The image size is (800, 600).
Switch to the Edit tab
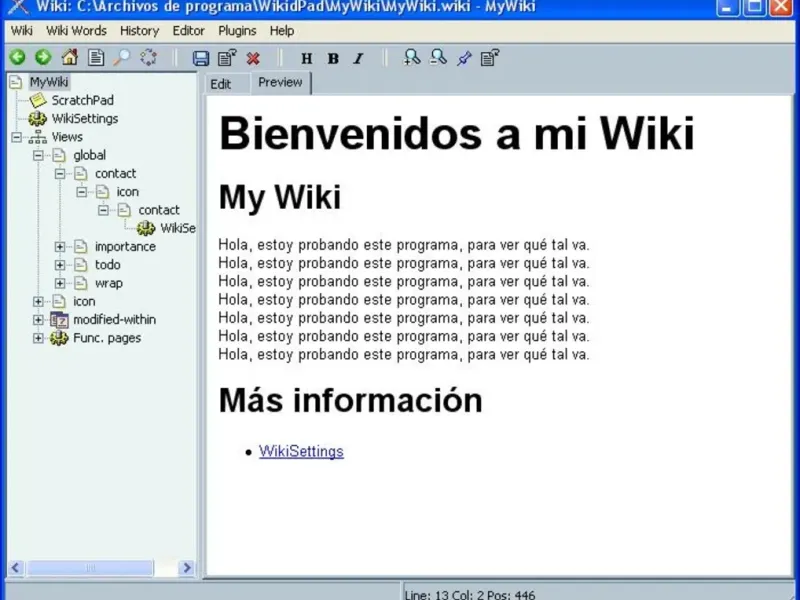[x=221, y=84]
